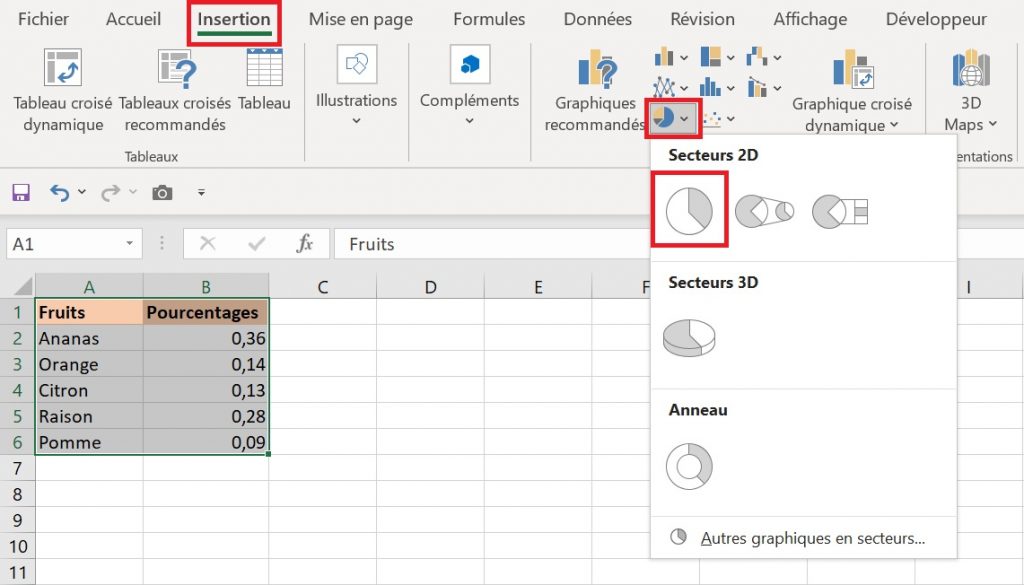Open the Révision tab

701,18
